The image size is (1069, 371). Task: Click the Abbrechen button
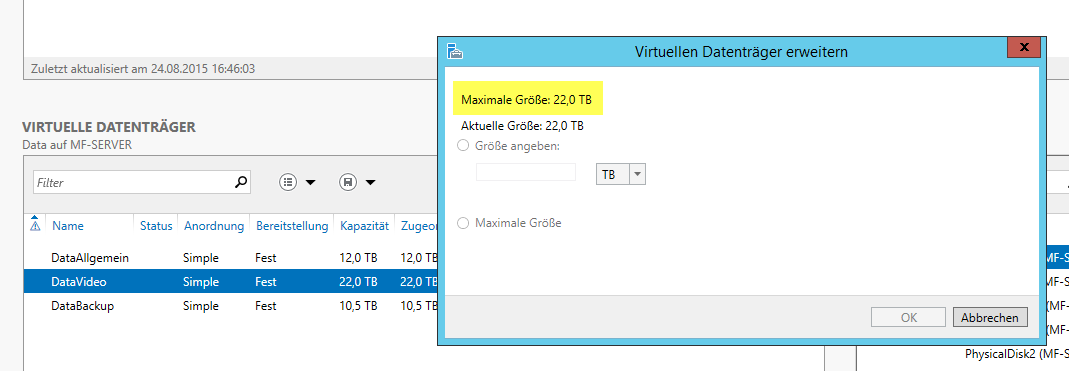pos(989,317)
